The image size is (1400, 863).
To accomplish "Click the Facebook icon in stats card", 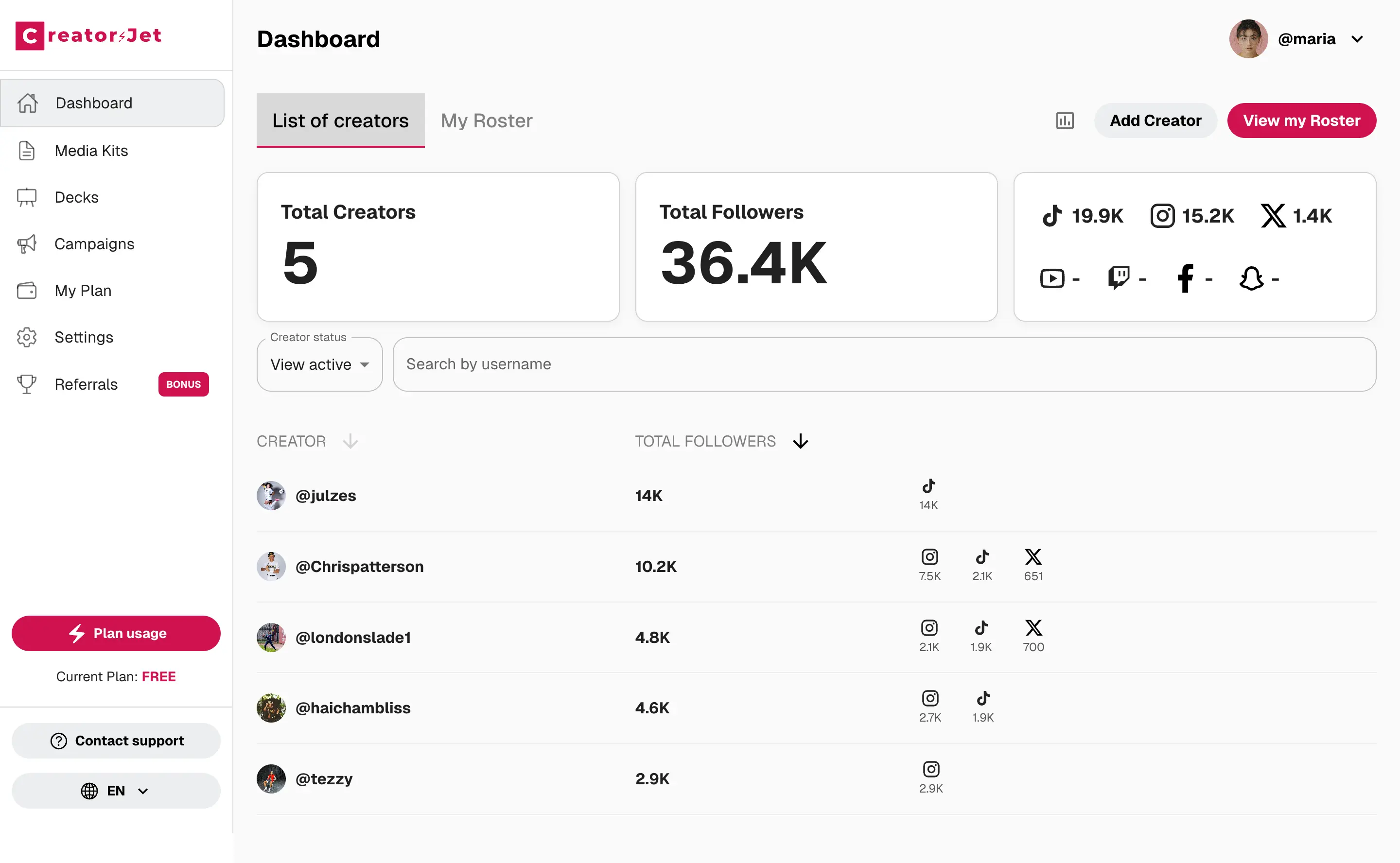I will 1185,278.
